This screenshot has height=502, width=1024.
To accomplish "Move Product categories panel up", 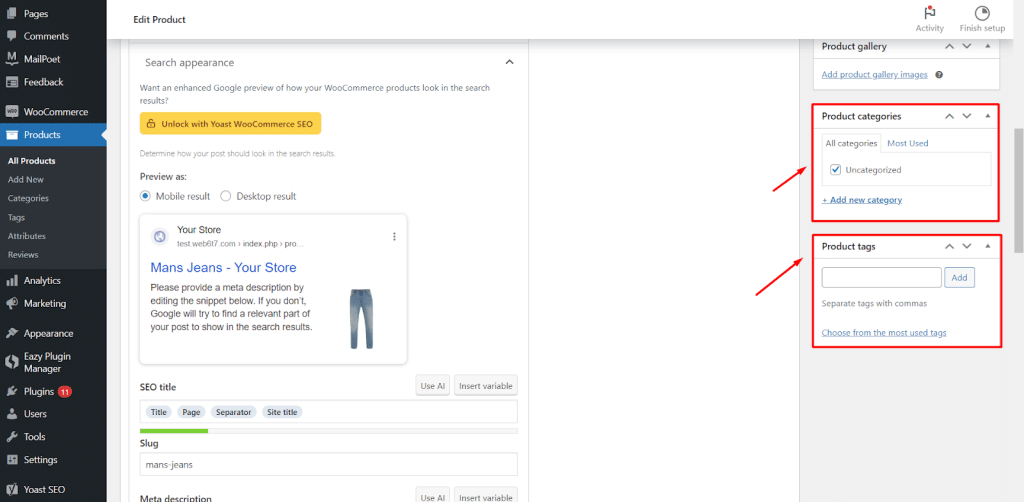I will point(950,116).
